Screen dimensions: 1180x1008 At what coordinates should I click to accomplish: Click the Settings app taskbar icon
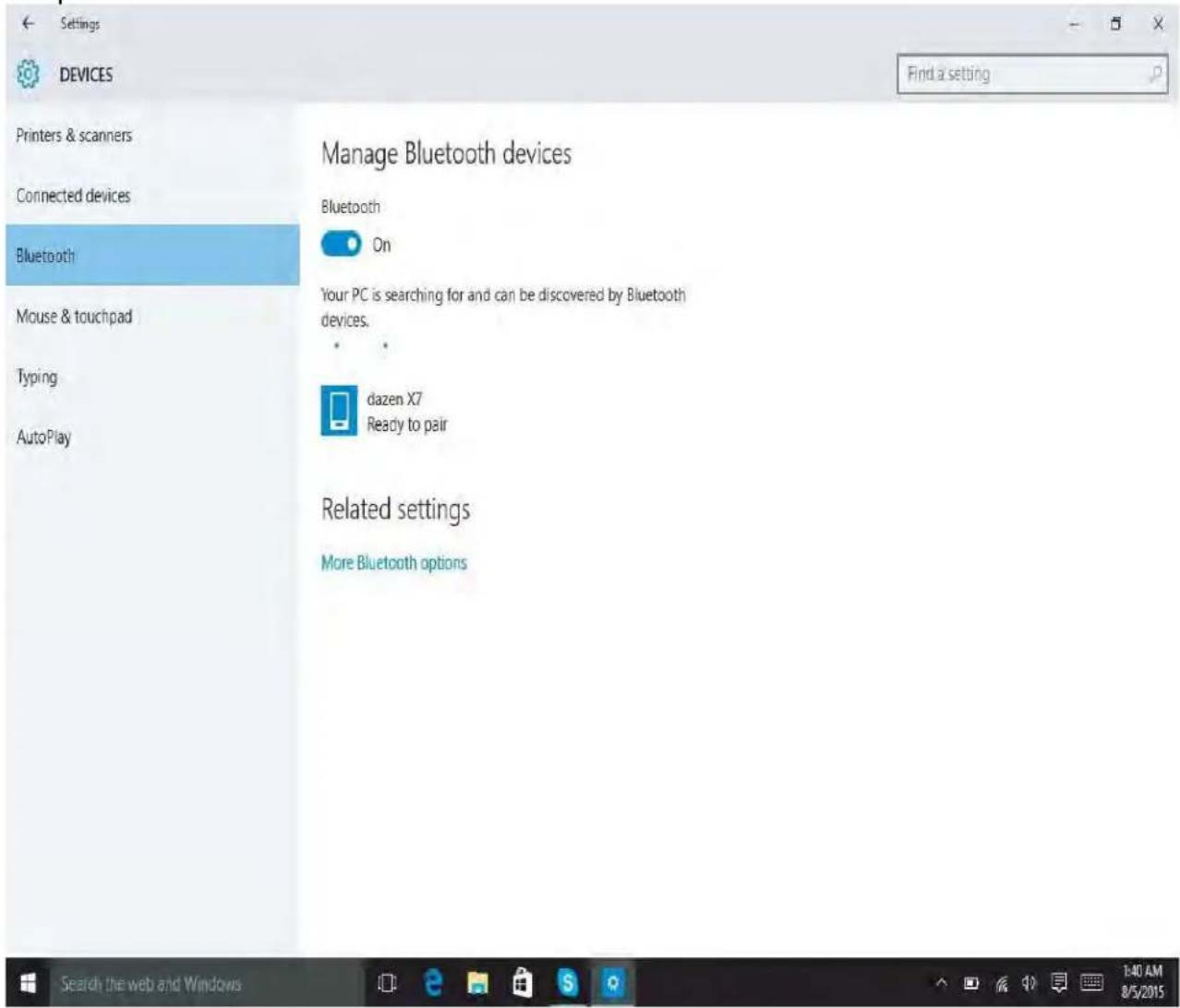click(x=613, y=984)
